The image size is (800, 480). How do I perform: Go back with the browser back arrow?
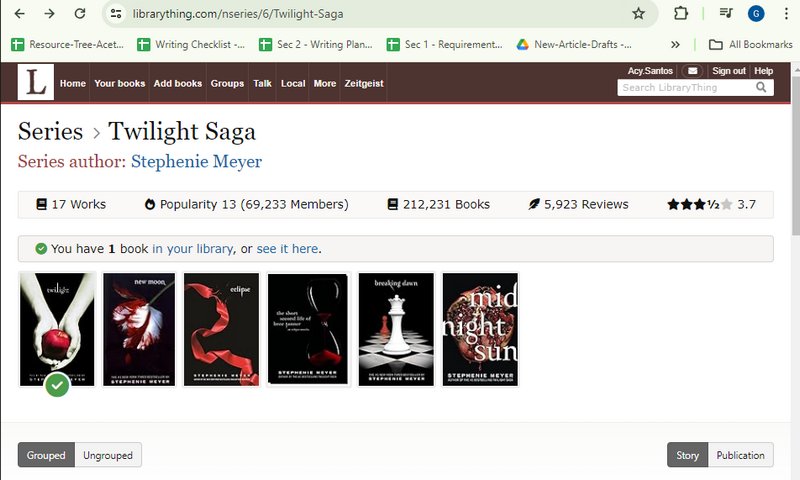pos(19,14)
